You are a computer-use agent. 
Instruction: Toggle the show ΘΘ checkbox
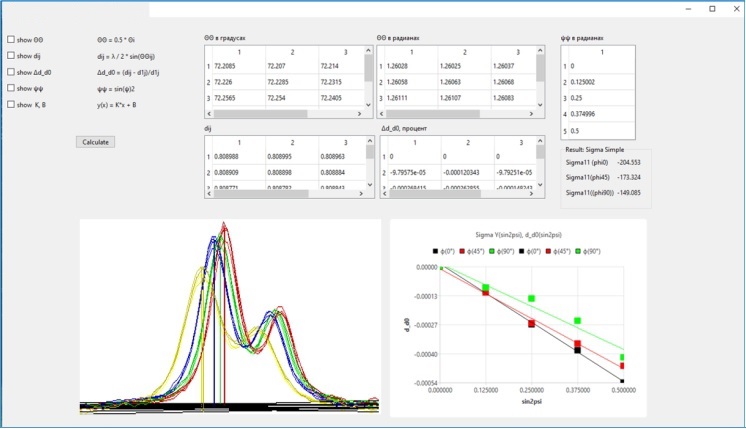(x=11, y=40)
